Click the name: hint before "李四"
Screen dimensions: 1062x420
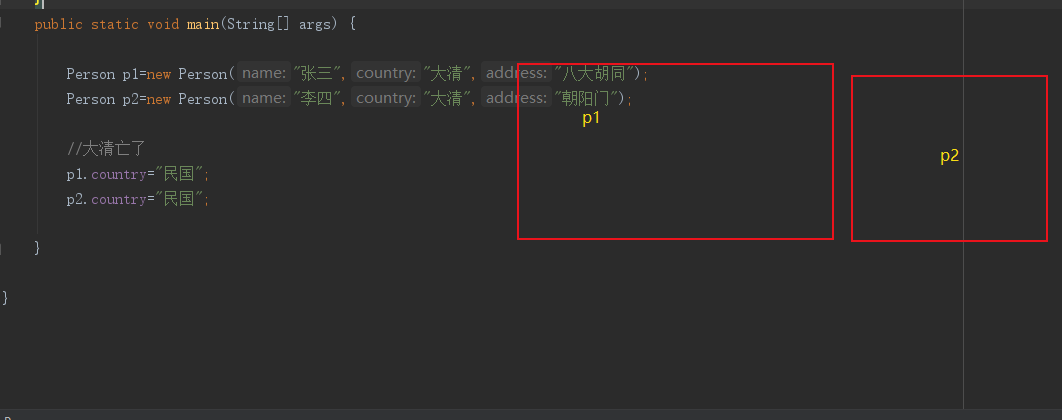tap(263, 98)
